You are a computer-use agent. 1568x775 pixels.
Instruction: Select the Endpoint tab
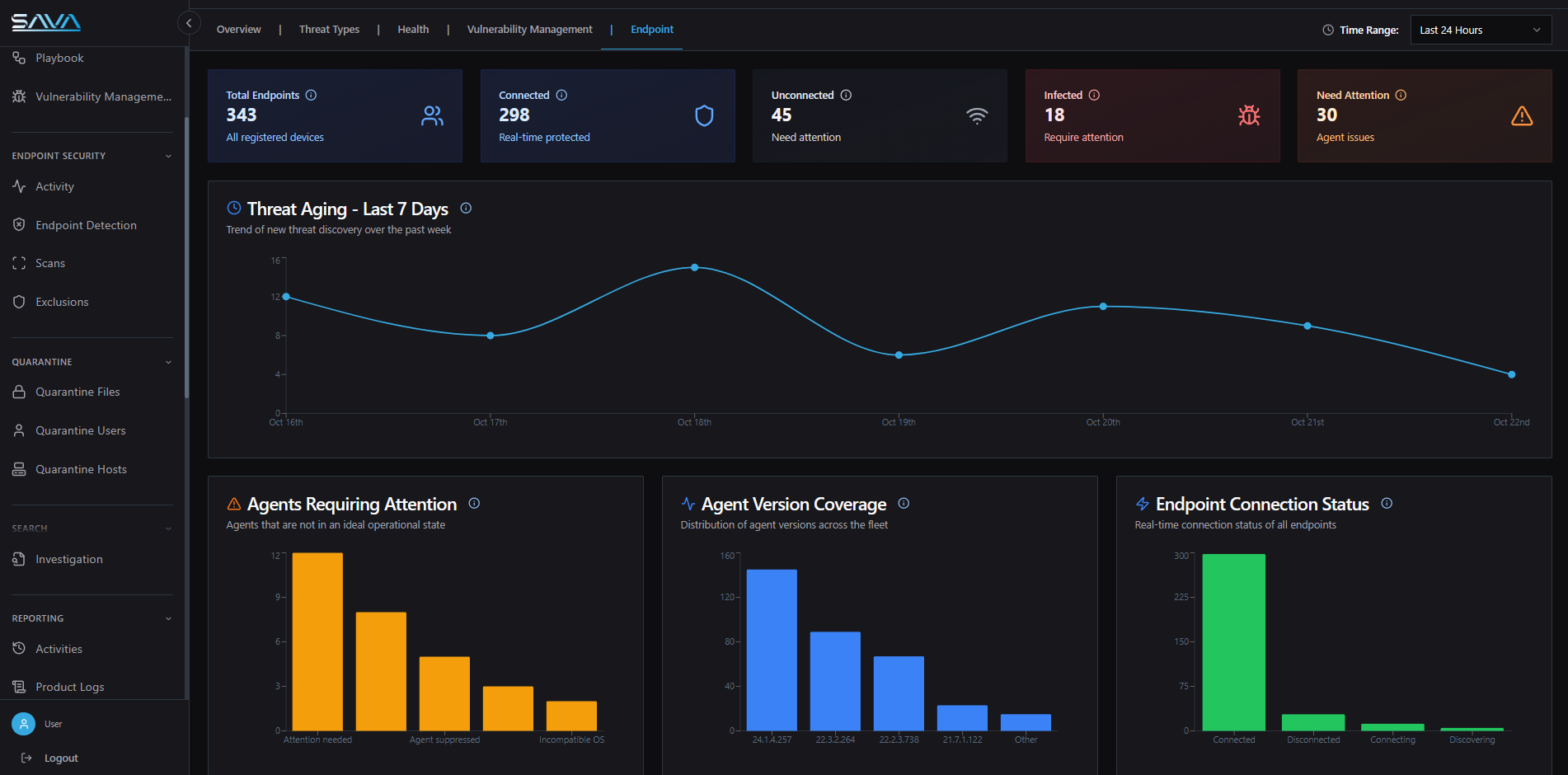[x=652, y=30]
